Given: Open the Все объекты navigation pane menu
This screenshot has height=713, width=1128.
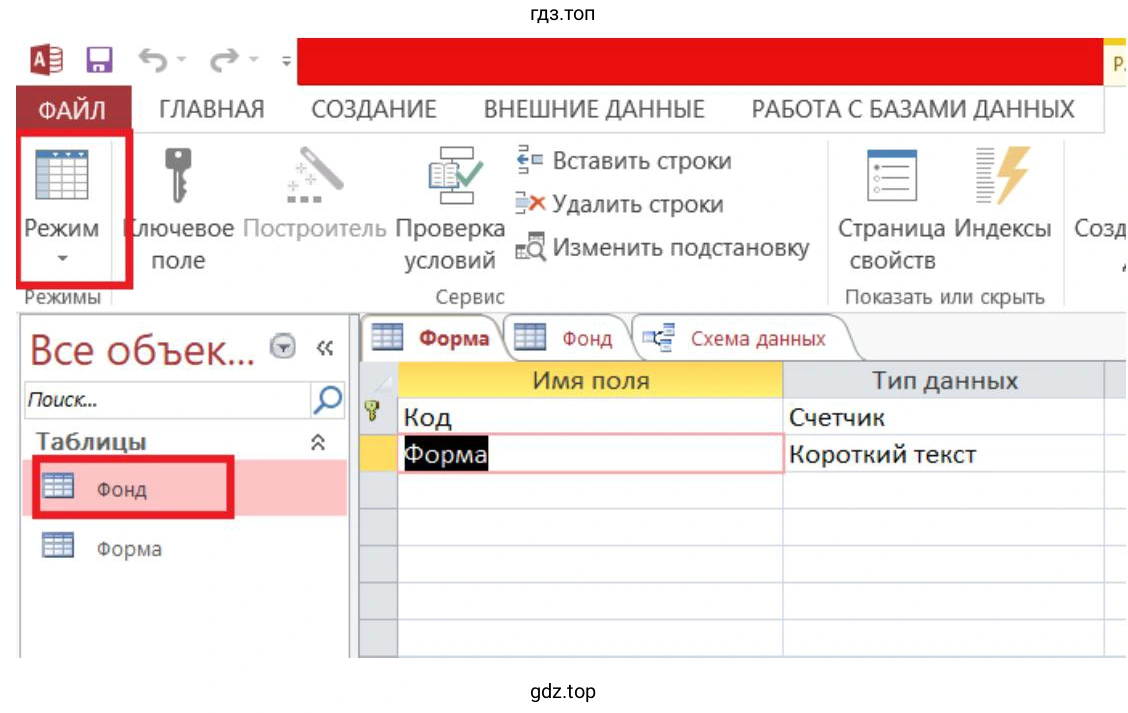Looking at the screenshot, I should [x=284, y=348].
